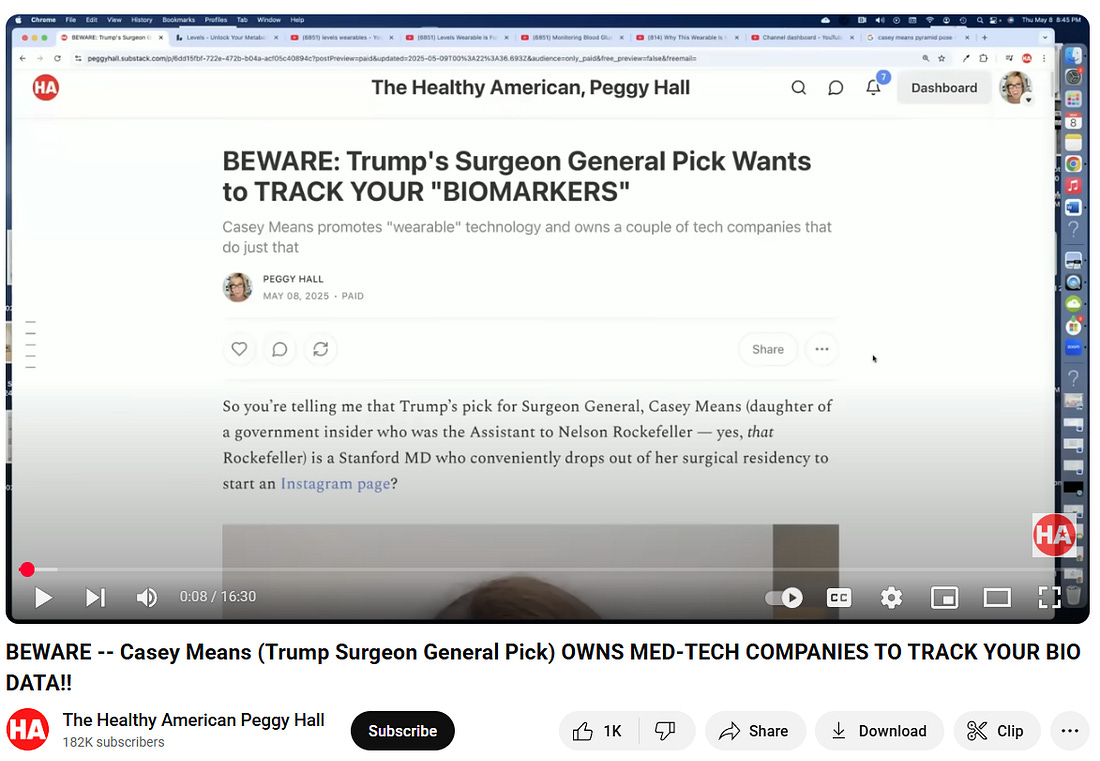Go back in browser

click(x=23, y=58)
